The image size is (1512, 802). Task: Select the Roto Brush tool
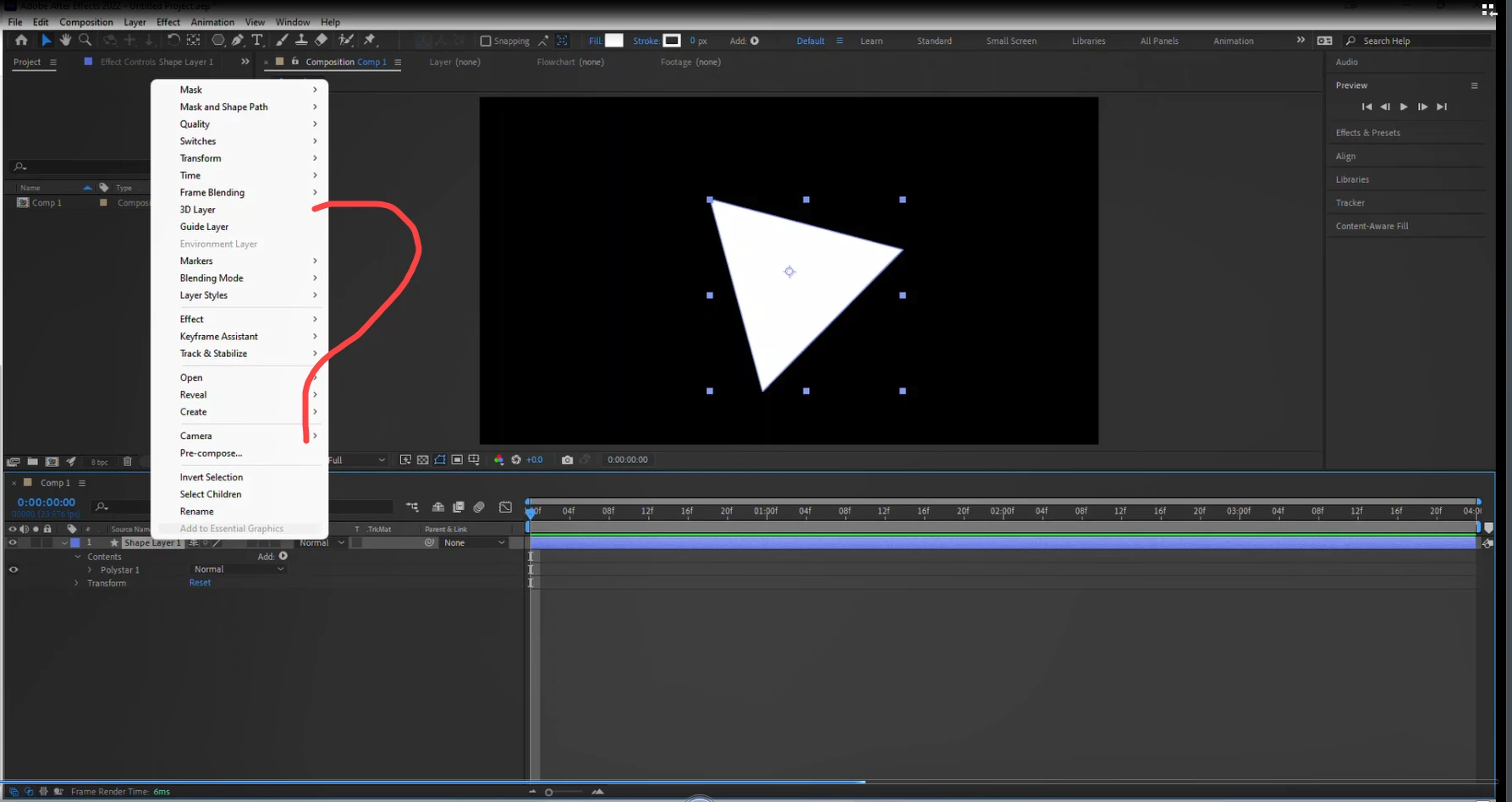tap(345, 40)
